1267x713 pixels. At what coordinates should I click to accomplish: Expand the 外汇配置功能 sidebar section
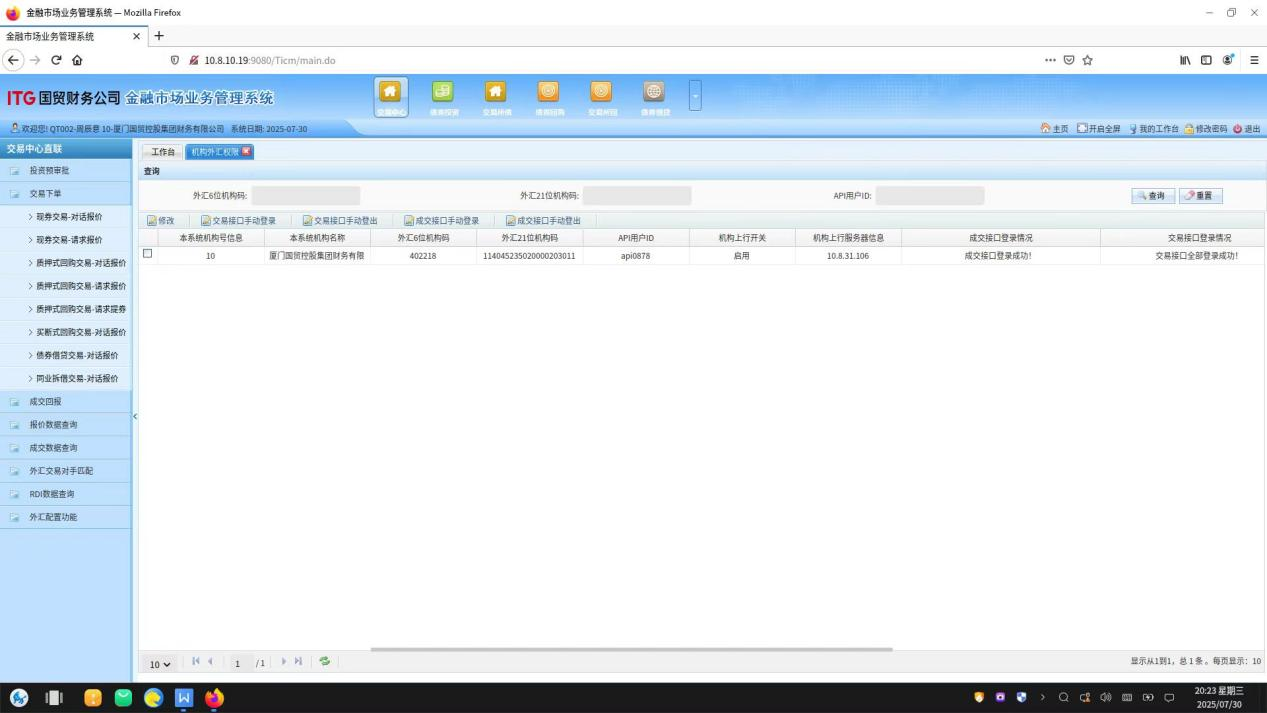coord(52,517)
